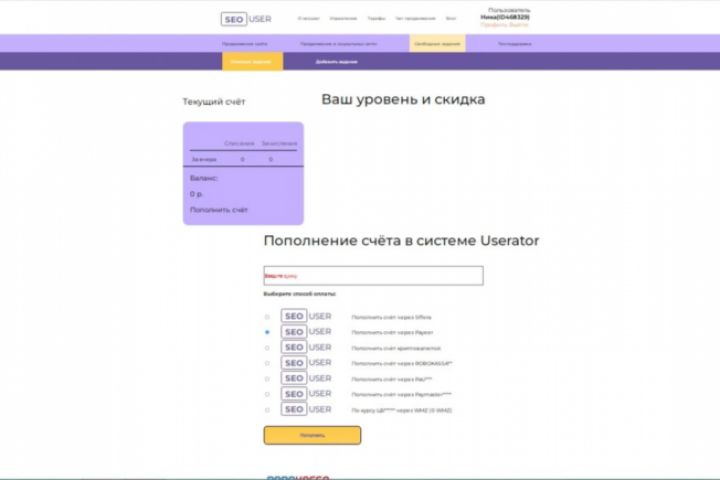The height and width of the screenshot is (480, 720).
Task: Open the Тарифы menu item
Action: point(376,18)
